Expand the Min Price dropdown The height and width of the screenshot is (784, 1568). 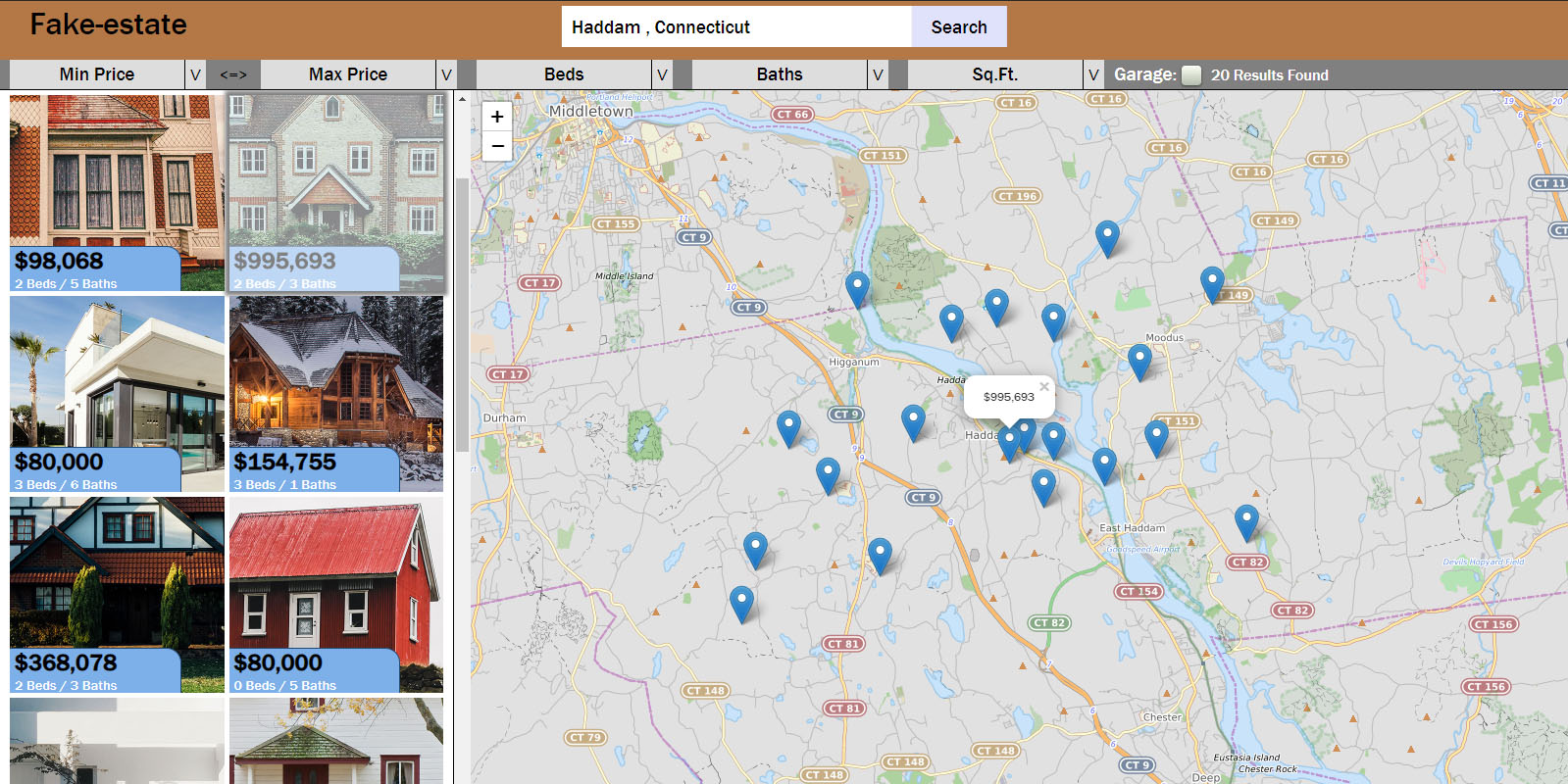click(x=195, y=74)
